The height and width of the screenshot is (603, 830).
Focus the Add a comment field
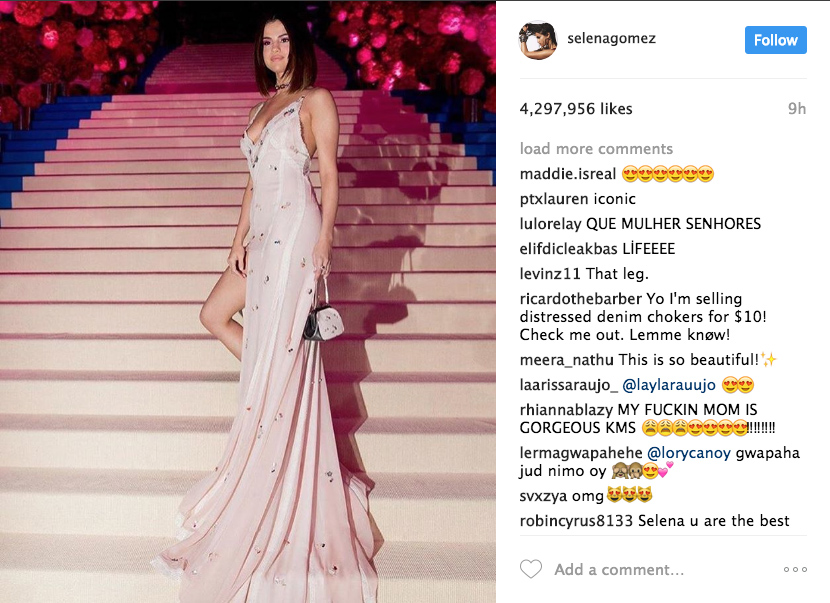point(619,570)
